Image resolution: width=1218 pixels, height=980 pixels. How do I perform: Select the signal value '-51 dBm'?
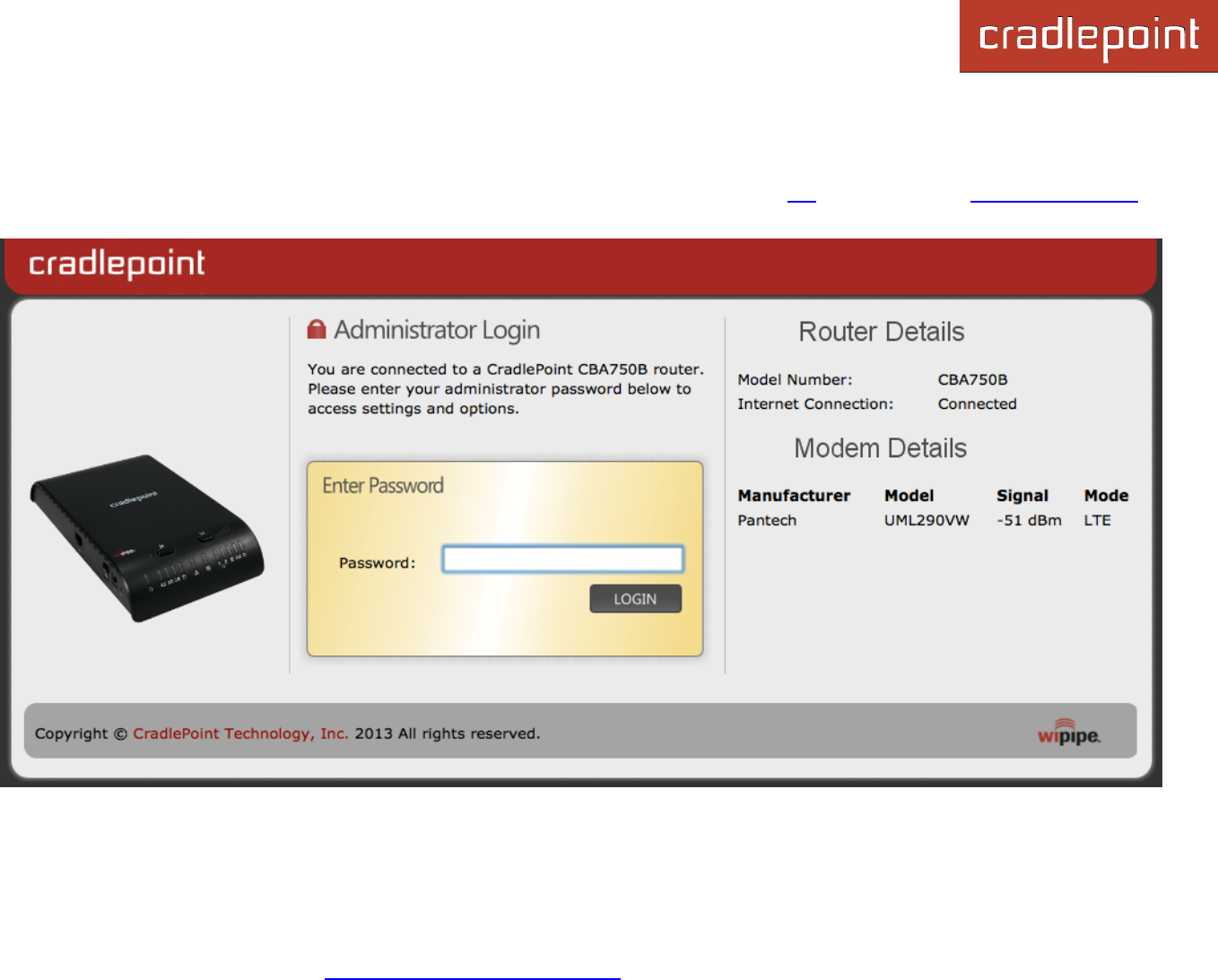(1029, 520)
